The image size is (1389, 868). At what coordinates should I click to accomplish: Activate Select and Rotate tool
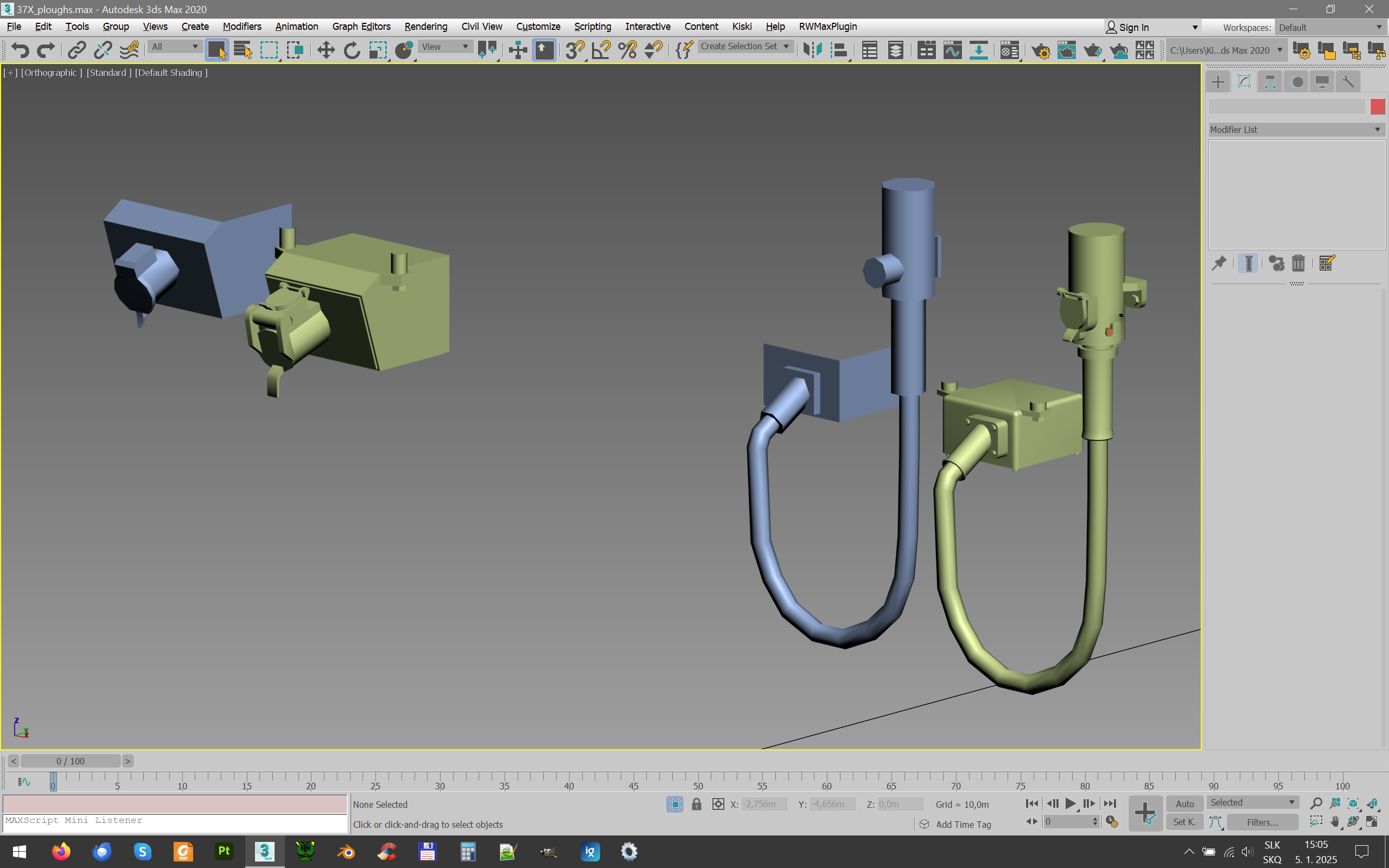[x=352, y=50]
